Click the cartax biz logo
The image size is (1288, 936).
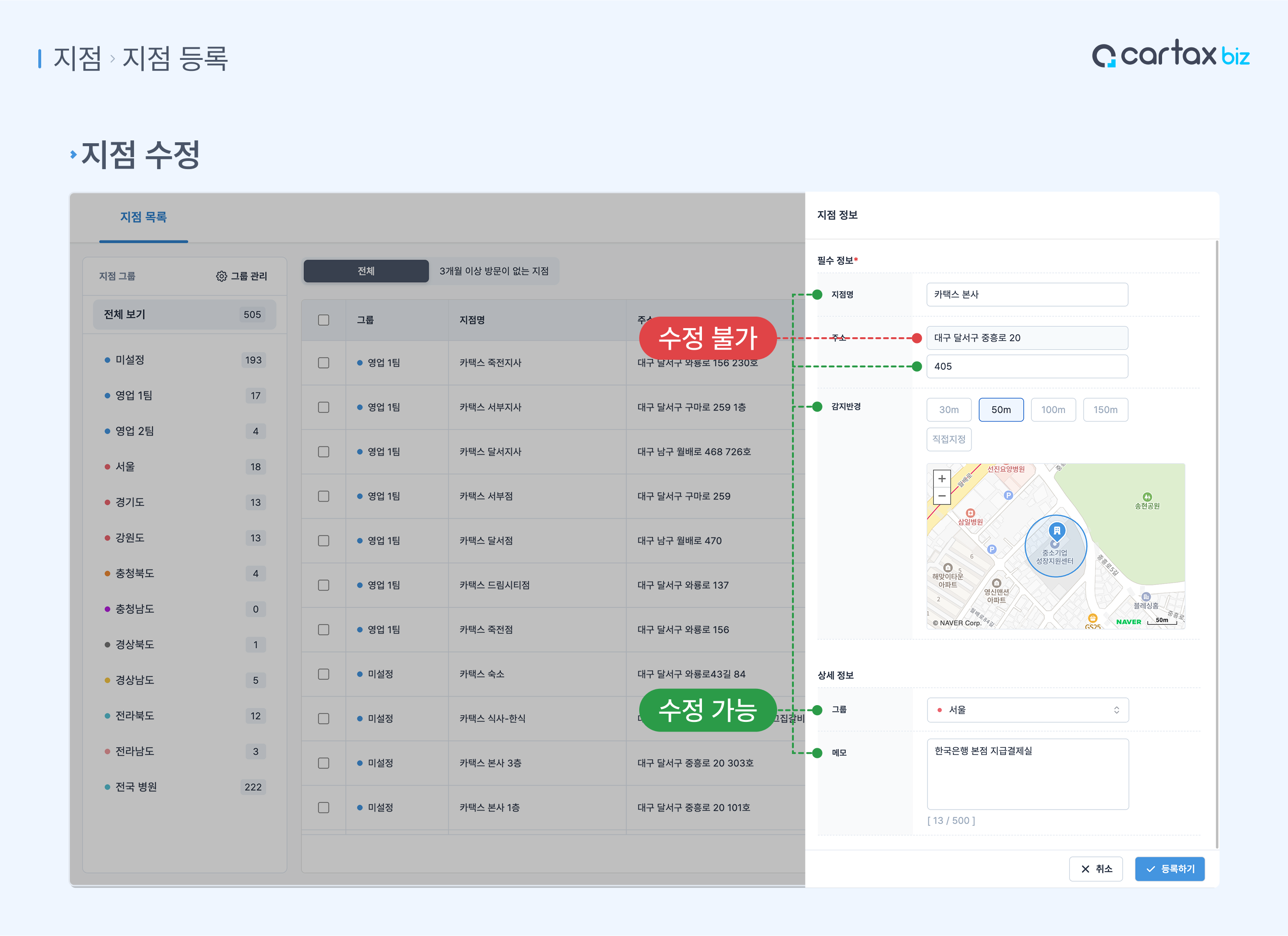tap(1170, 55)
